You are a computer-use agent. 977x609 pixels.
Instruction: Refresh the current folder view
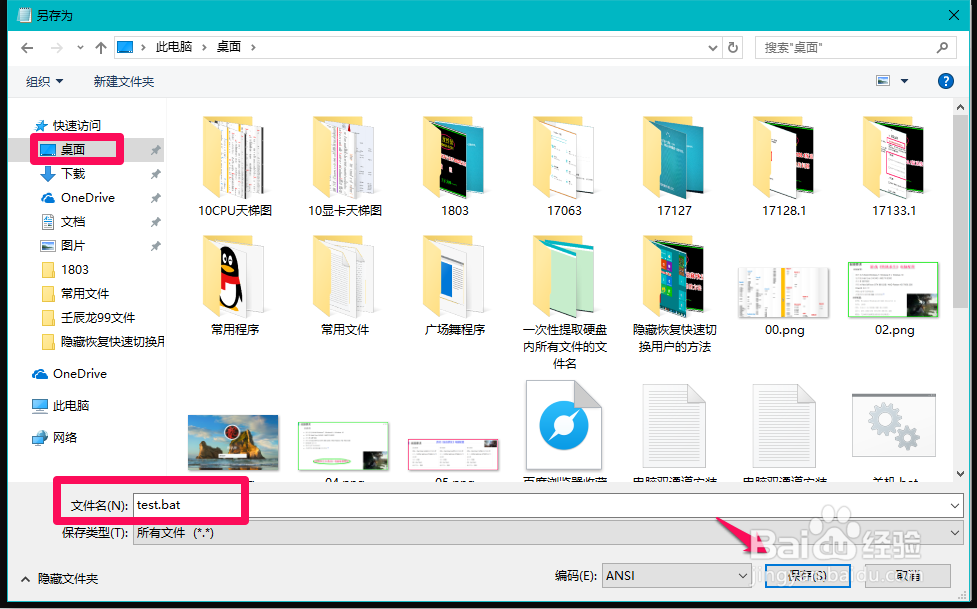(733, 47)
